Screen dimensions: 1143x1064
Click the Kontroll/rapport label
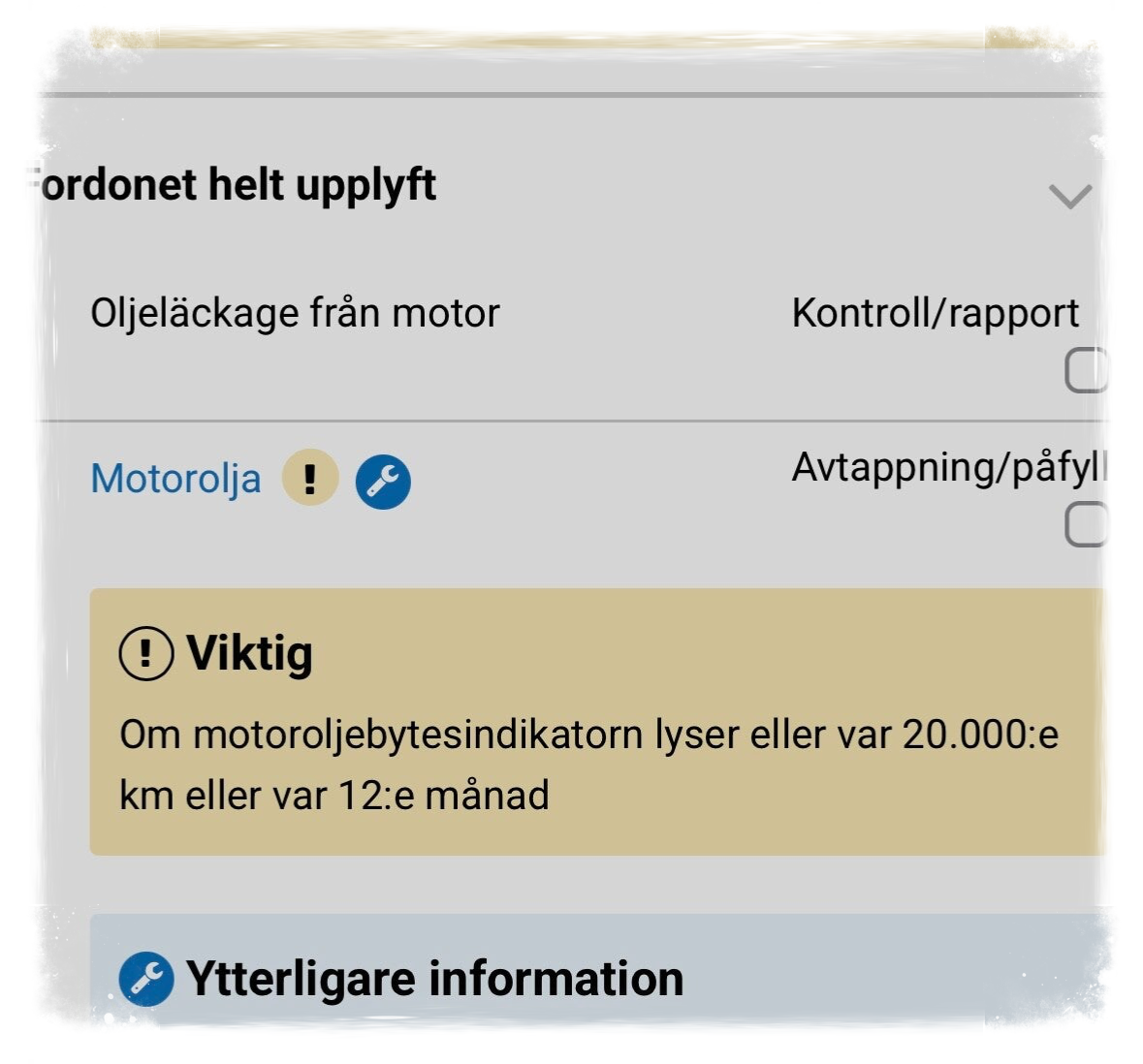click(935, 313)
